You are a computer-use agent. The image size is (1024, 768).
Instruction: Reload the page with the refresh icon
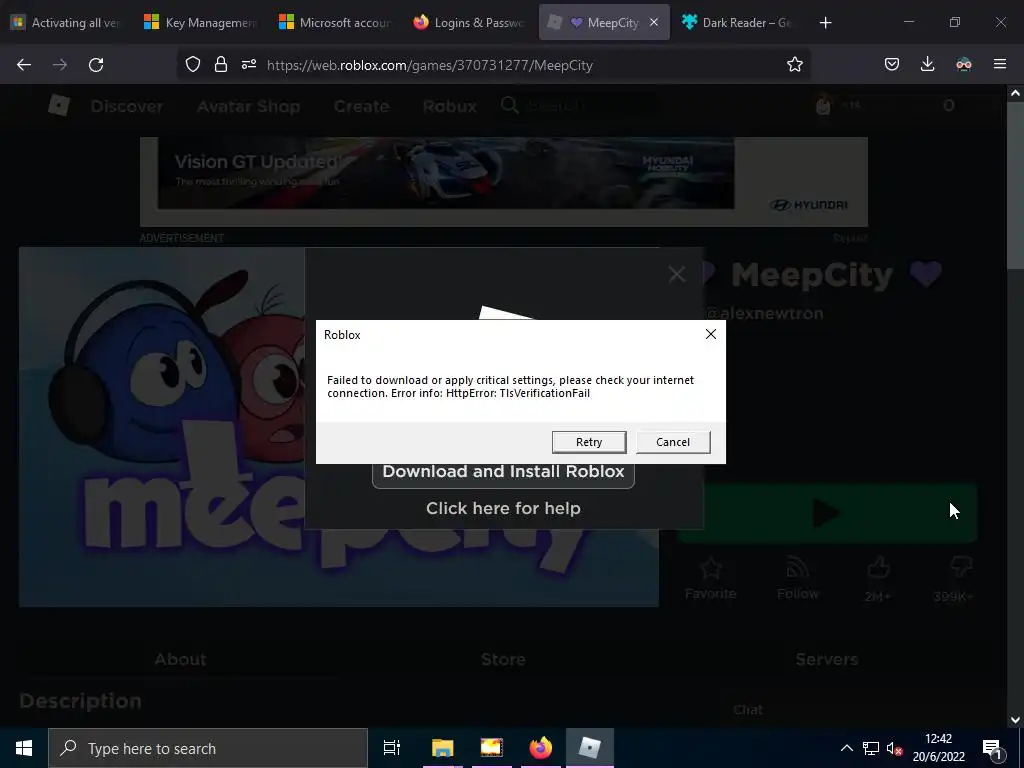click(x=96, y=65)
